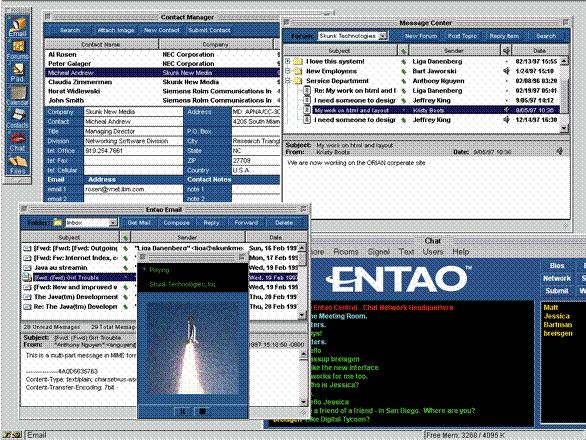Select contact Claudia Zimmerman

point(162,82)
